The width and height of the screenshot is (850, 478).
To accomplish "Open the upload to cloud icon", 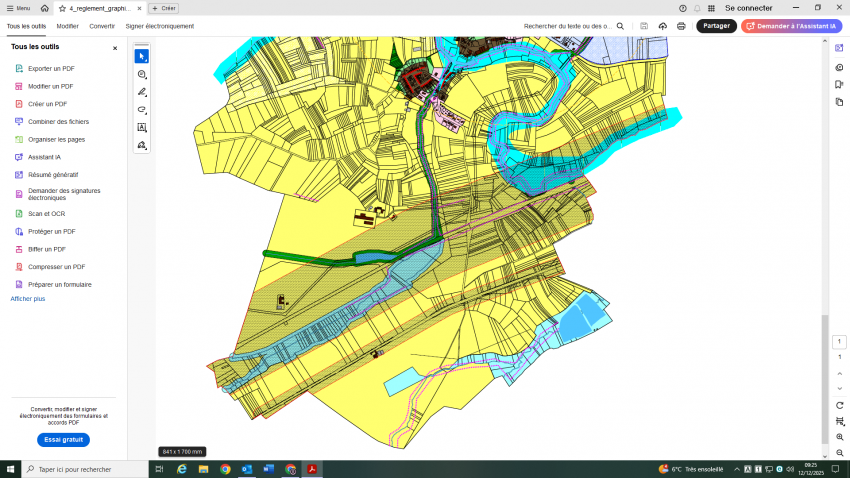I will [662, 26].
